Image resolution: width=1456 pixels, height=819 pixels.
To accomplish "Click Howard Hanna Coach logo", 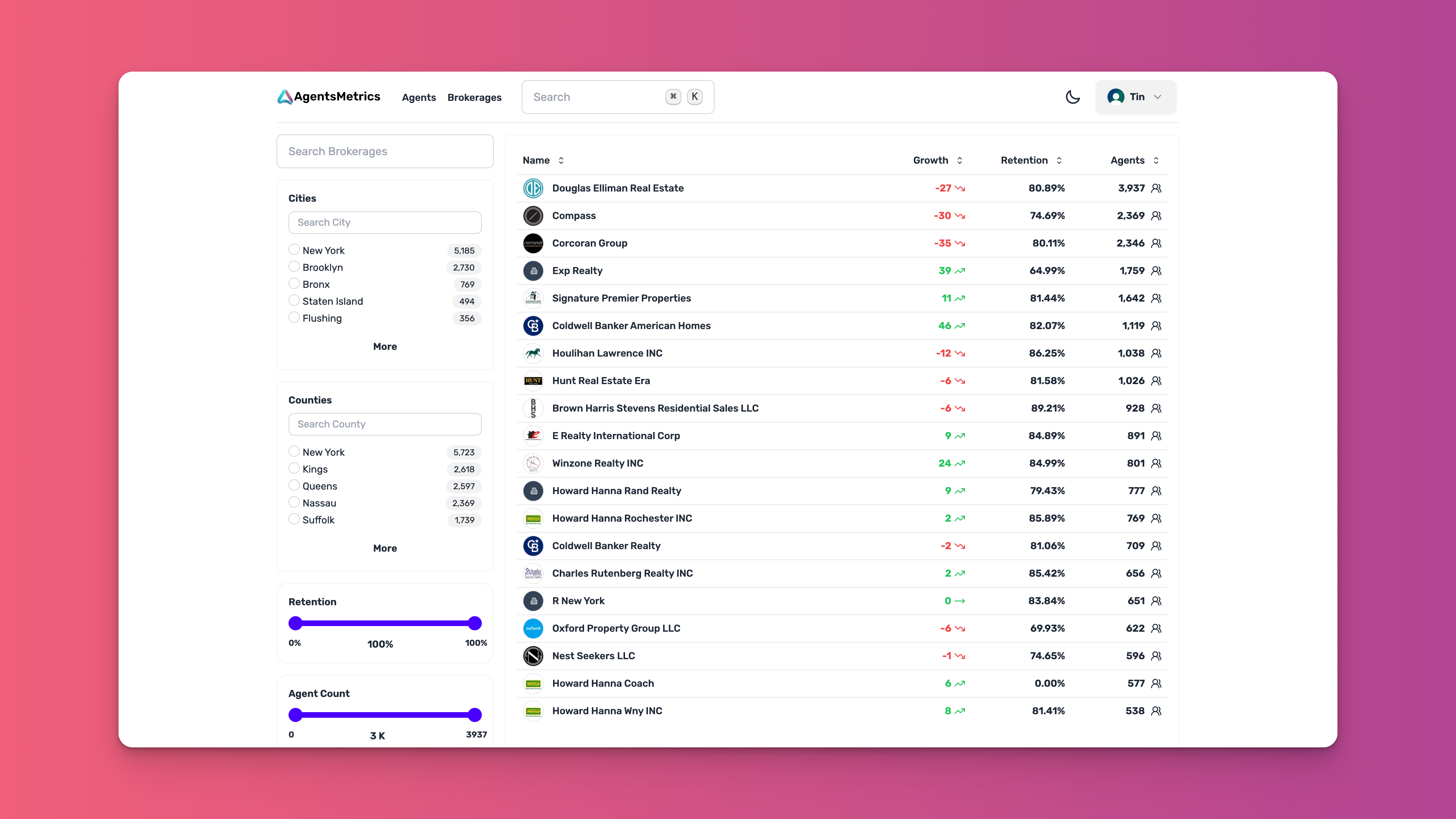I will 533,683.
